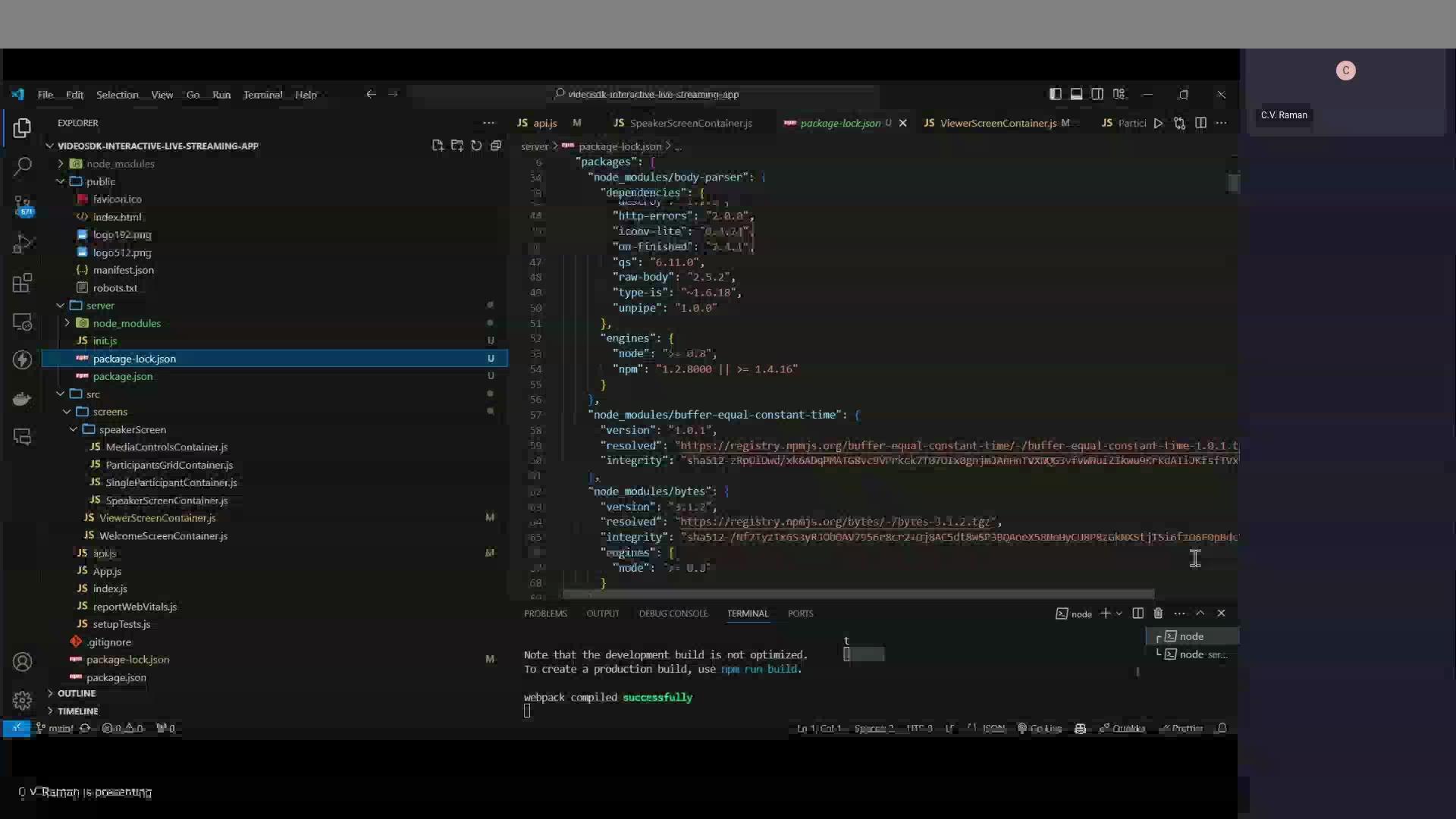Open remote window indicator in status bar
Viewport: 1456px width, 819px height.
[x=16, y=729]
